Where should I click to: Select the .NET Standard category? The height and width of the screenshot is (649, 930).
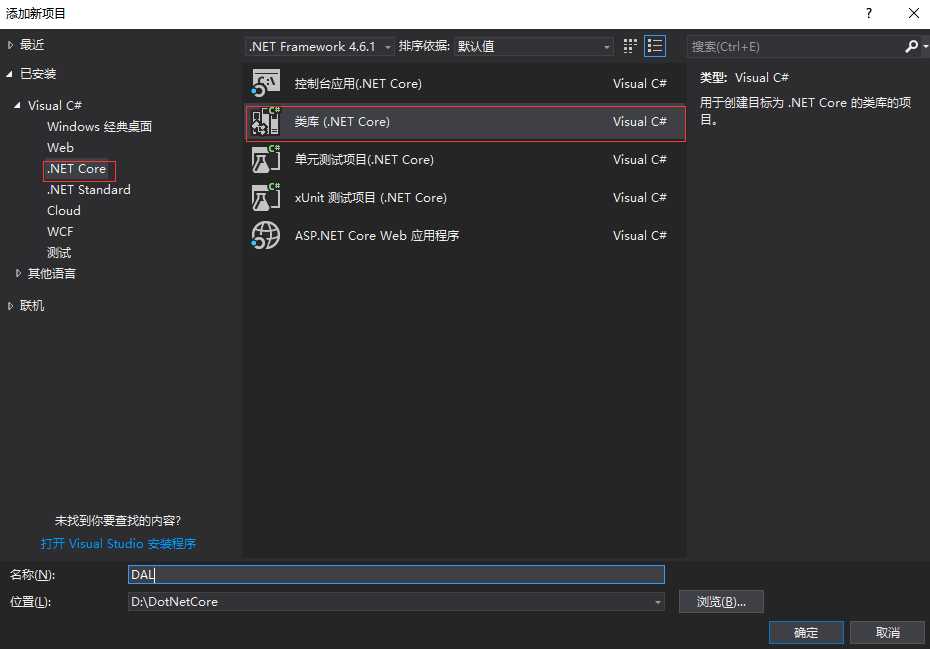(89, 189)
